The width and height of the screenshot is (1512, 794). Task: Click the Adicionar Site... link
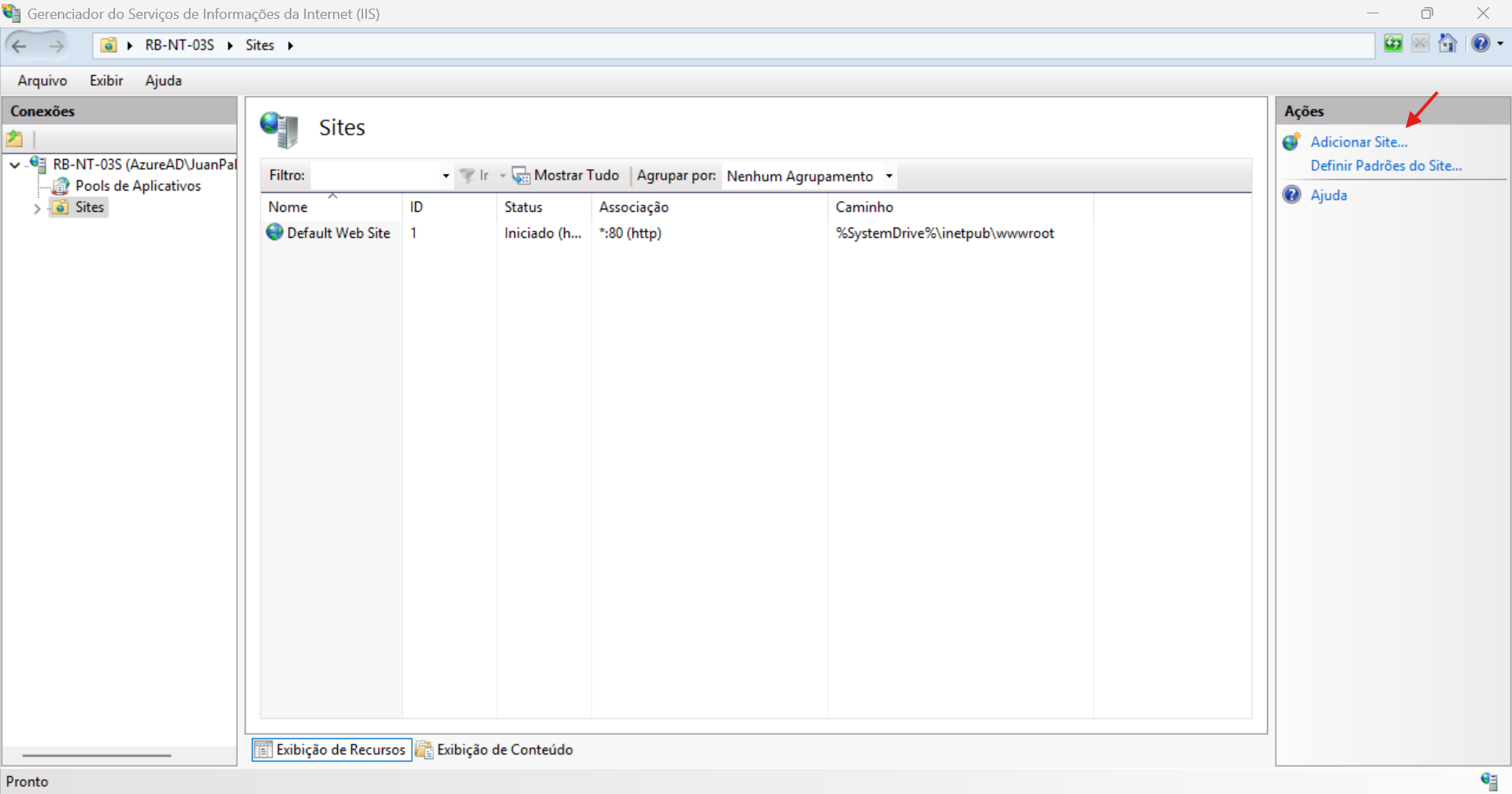tap(1358, 142)
